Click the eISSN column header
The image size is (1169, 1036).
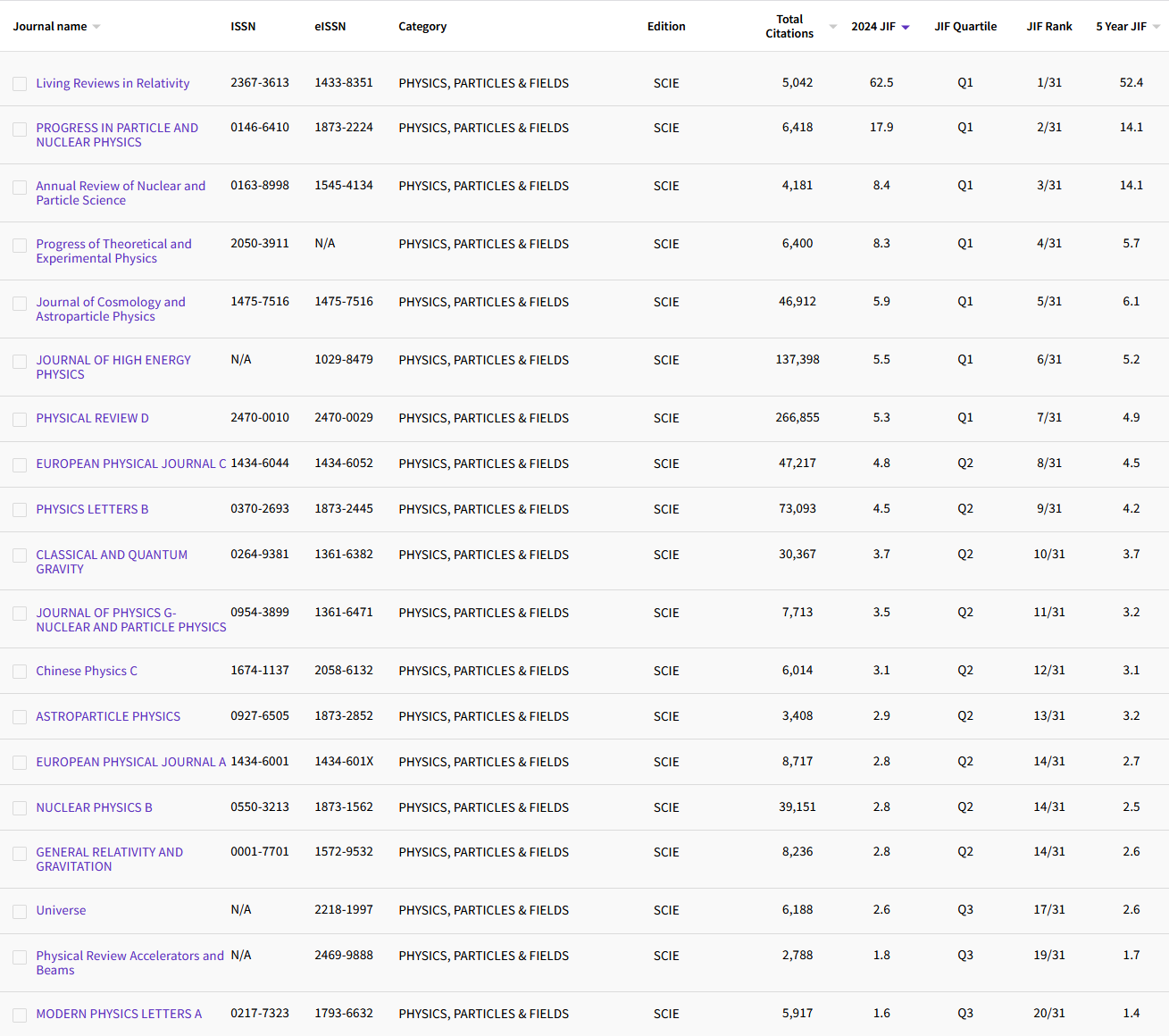pos(330,27)
